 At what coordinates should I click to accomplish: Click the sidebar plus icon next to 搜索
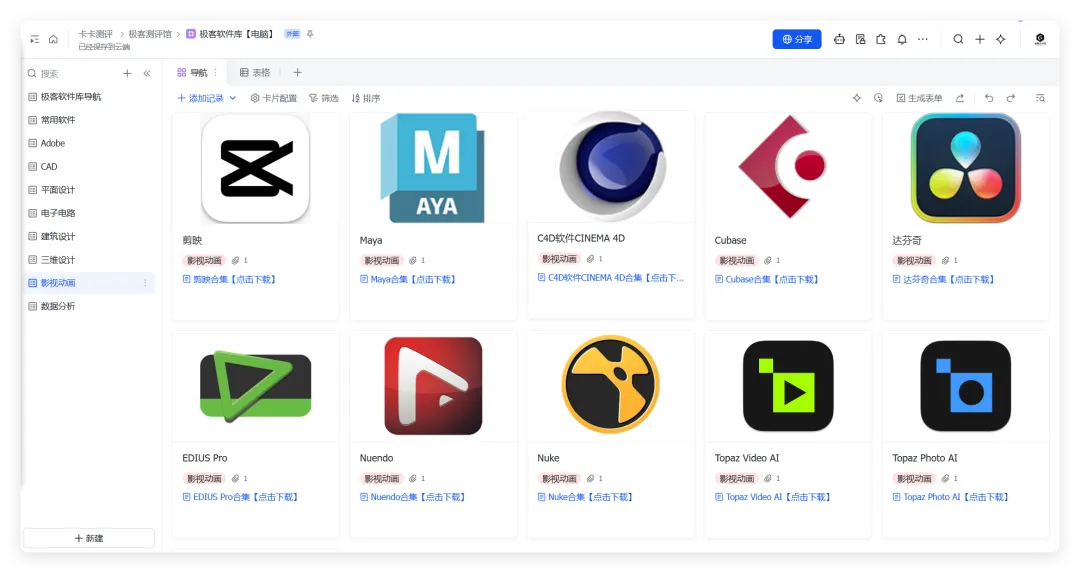127,73
